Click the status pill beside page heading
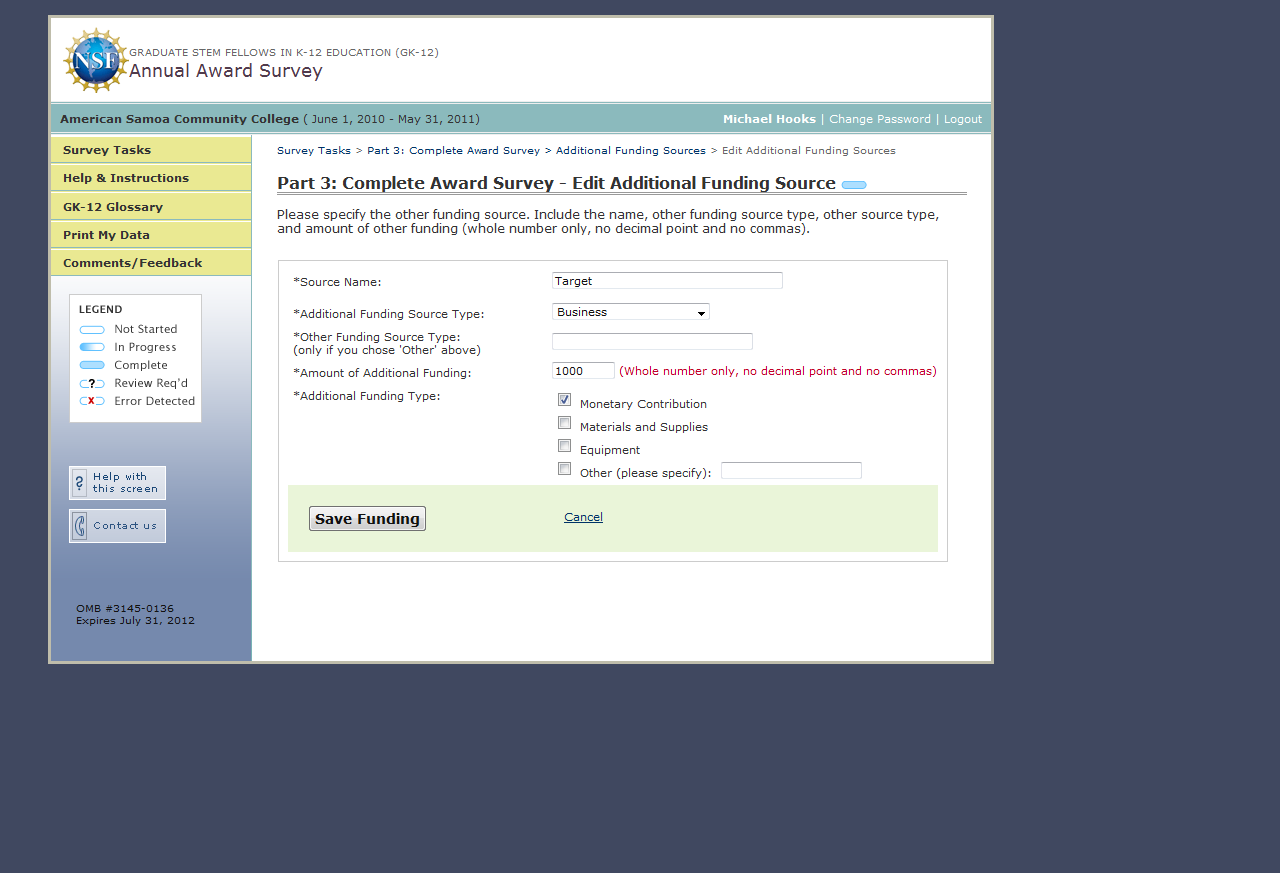 point(854,185)
